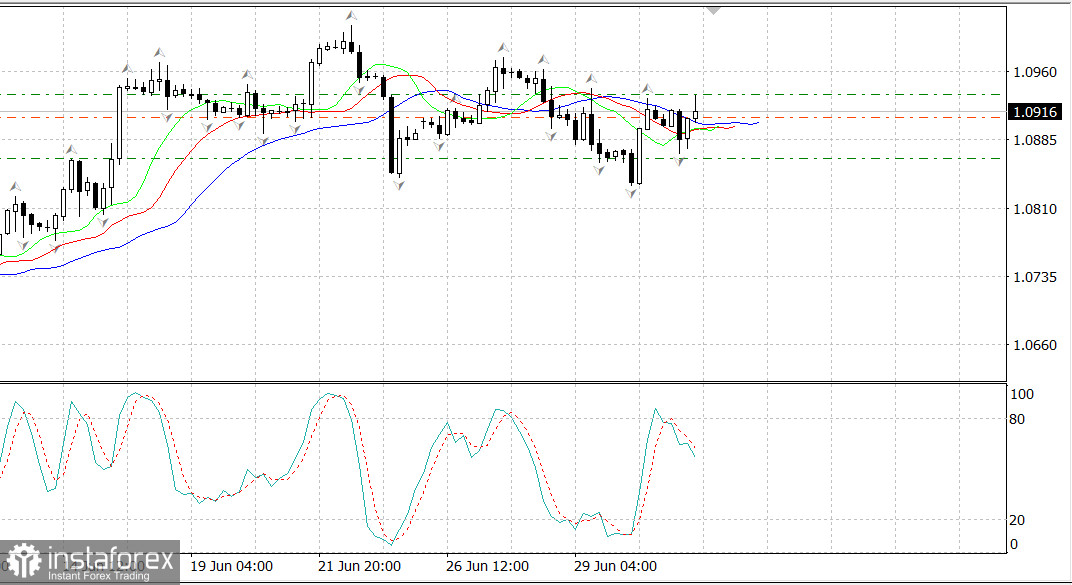
Task: Select the fractal arrow above the highest peak
Action: [x=351, y=16]
